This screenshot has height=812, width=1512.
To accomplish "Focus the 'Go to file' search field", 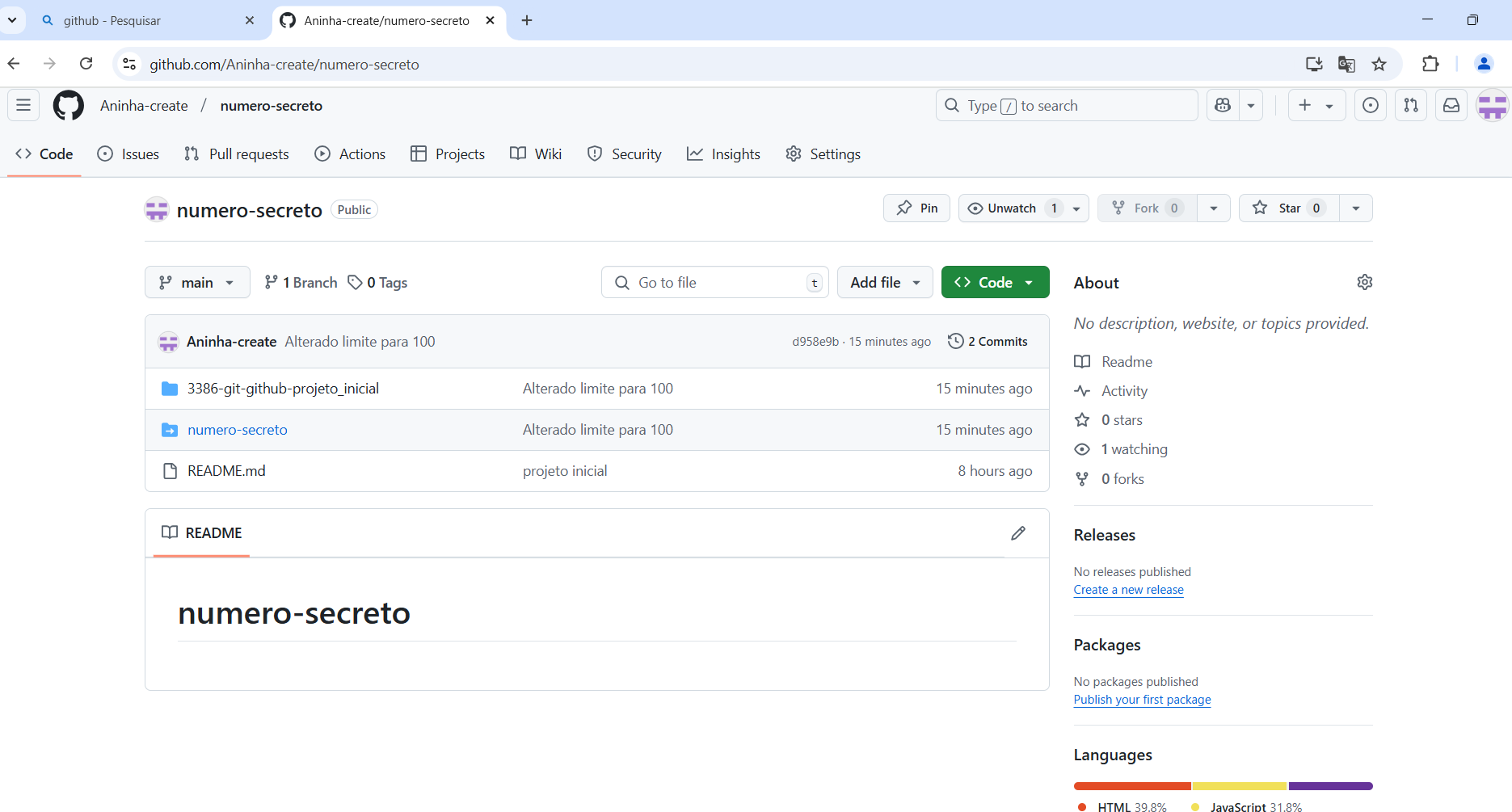I will (x=715, y=282).
